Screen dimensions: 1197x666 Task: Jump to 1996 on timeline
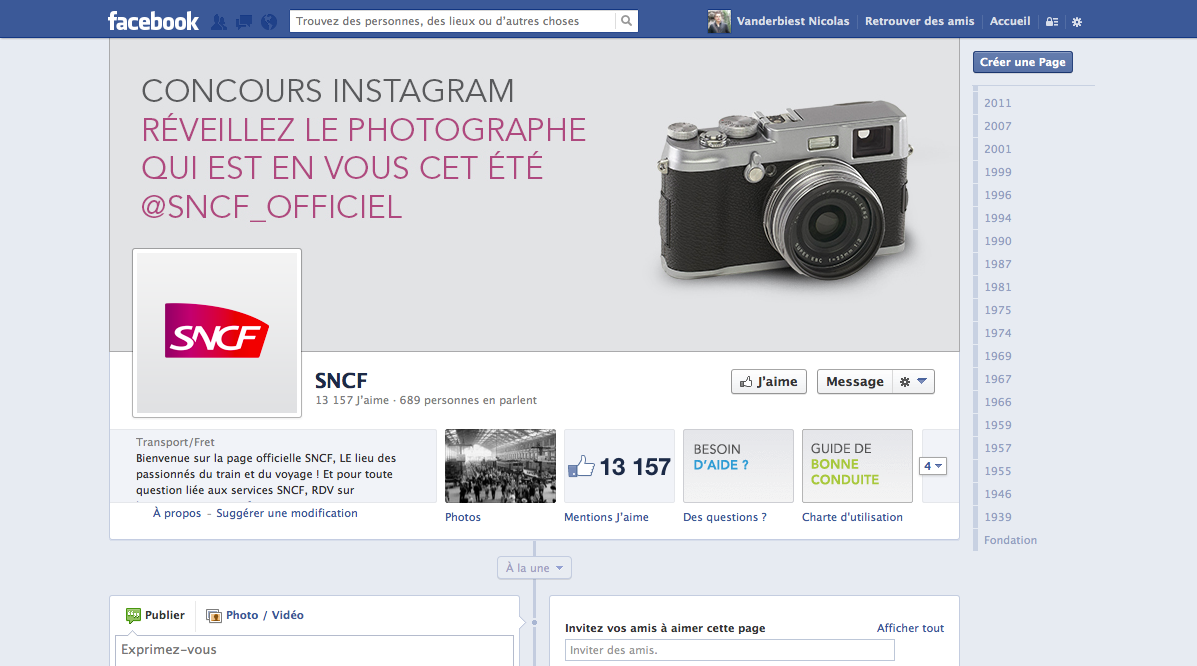(997, 195)
